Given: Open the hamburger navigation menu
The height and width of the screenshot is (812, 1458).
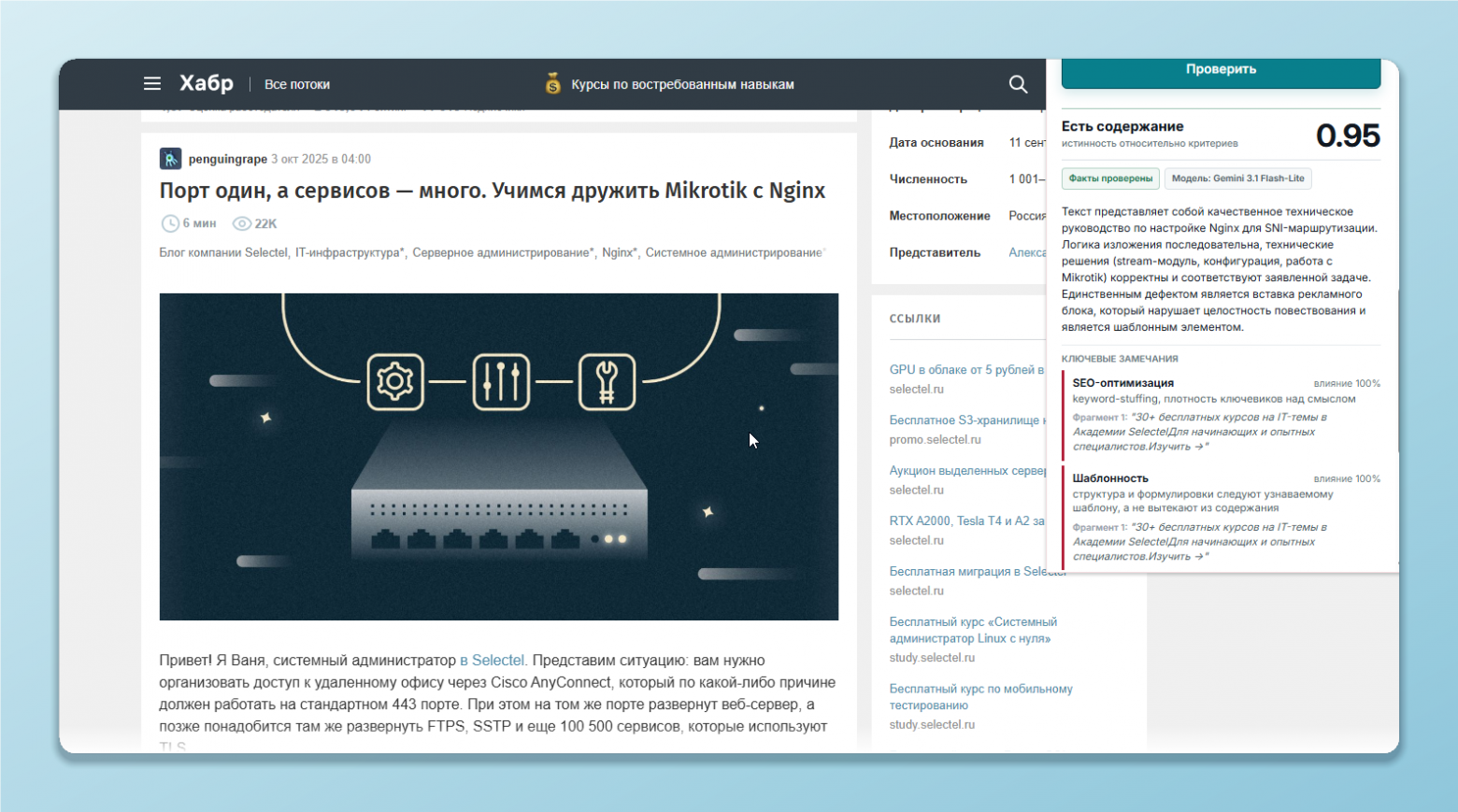Looking at the screenshot, I should [152, 84].
